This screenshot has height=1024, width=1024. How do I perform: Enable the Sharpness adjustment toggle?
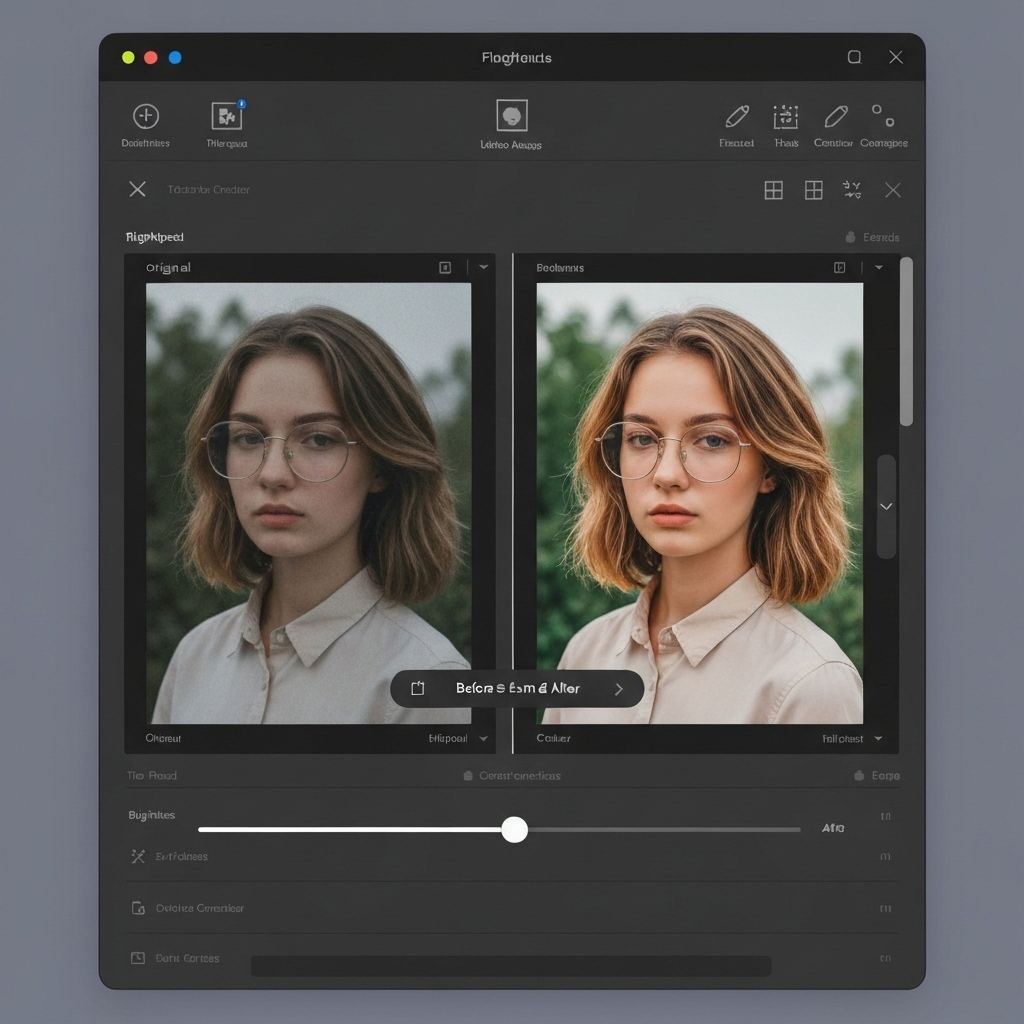[888, 856]
